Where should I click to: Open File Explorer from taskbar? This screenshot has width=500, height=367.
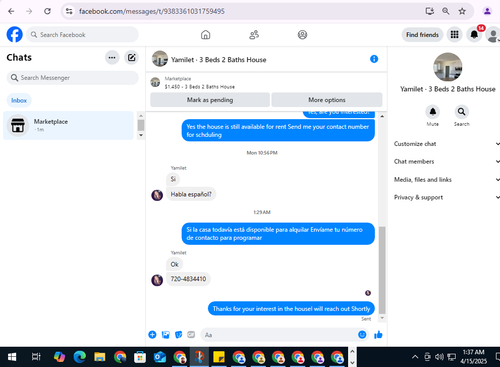point(100,357)
